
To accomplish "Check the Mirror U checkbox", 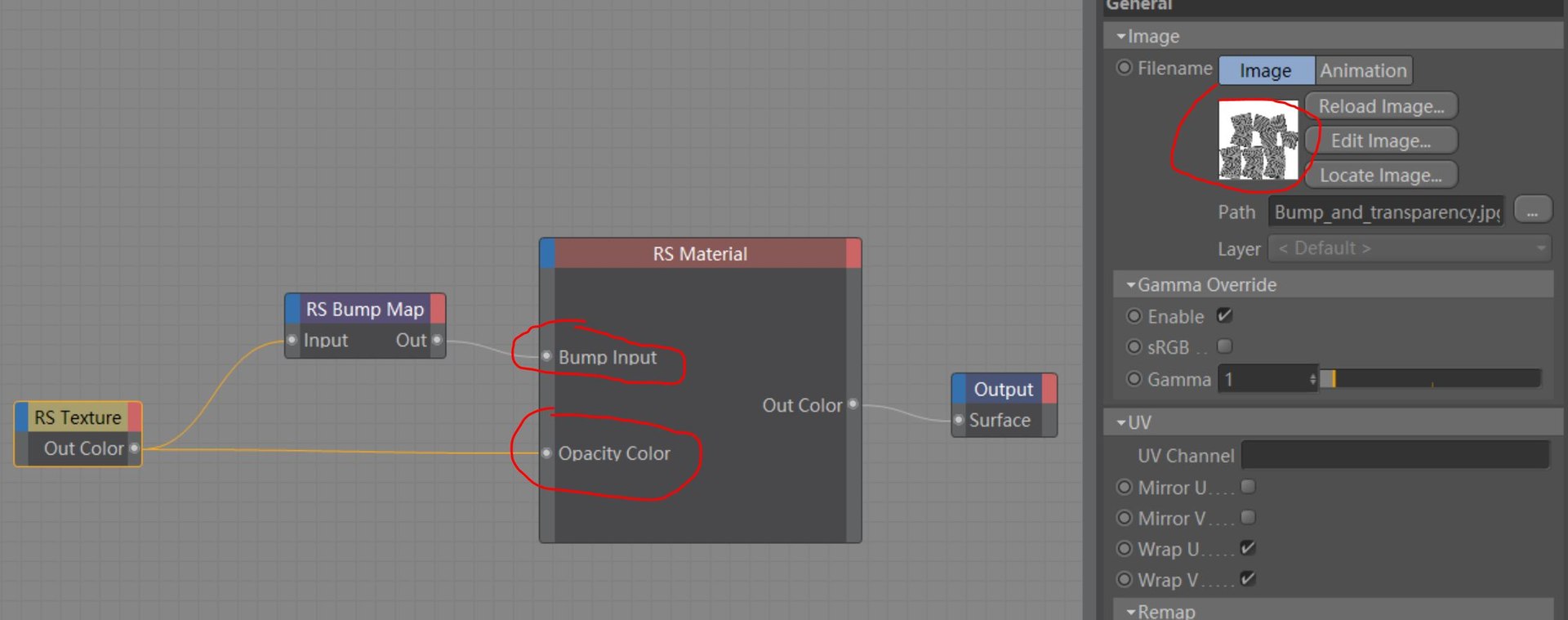I will [x=1248, y=487].
